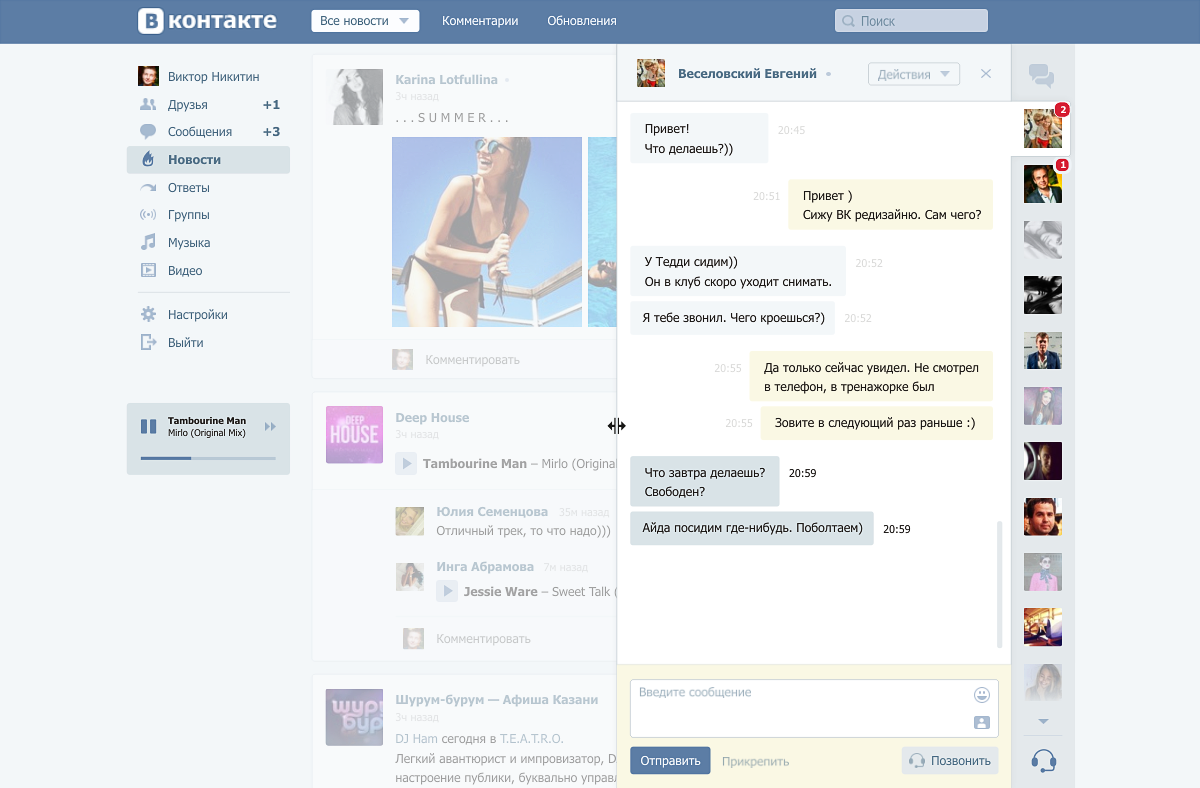Open the Все новости dropdown
The image size is (1200, 788).
coord(365,21)
